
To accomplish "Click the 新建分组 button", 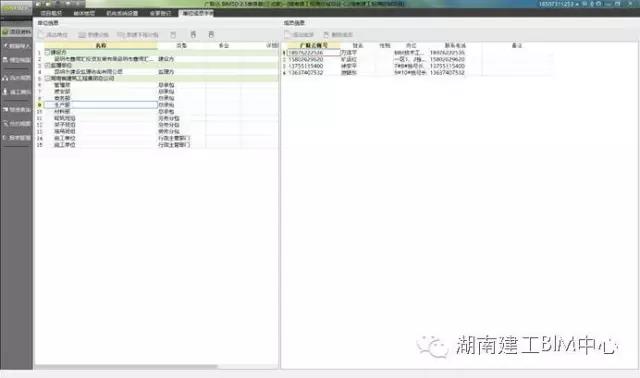I will tap(93, 35).
